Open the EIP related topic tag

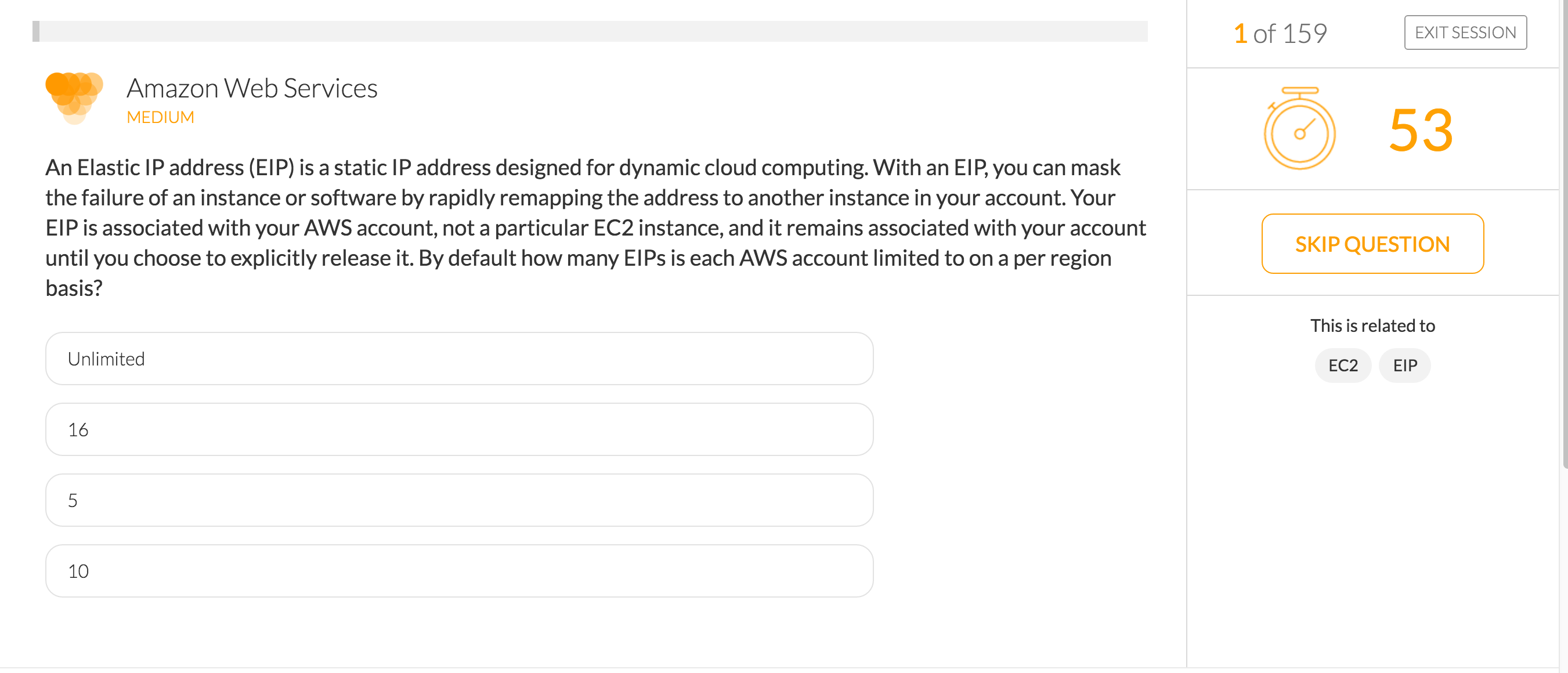(1404, 365)
